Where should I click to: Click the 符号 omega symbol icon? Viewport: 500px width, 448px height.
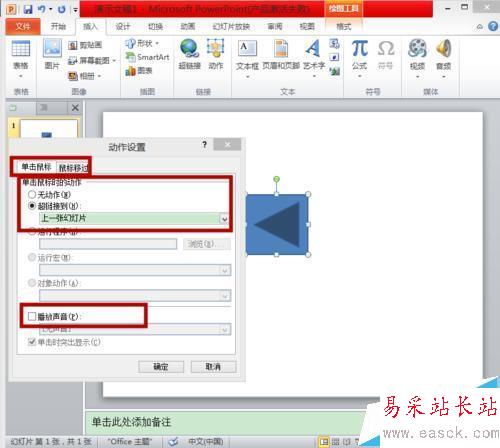(x=386, y=49)
